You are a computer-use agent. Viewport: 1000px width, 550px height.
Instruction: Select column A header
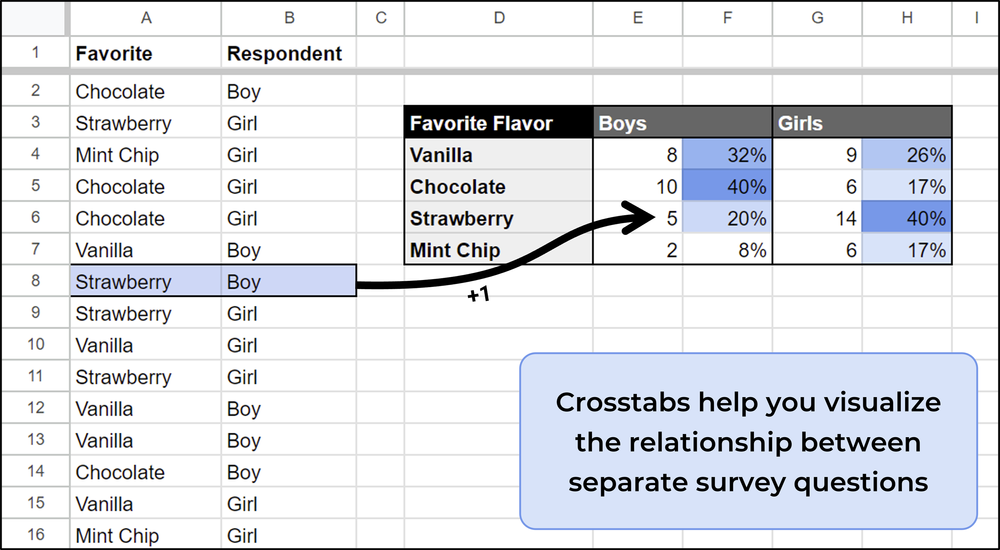coord(146,18)
